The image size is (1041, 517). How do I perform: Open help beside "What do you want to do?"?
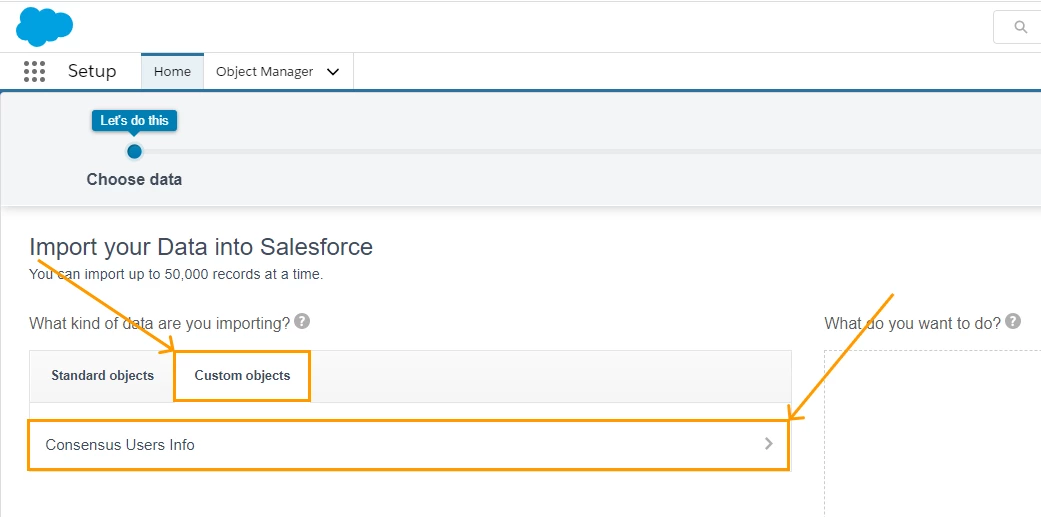point(1013,322)
